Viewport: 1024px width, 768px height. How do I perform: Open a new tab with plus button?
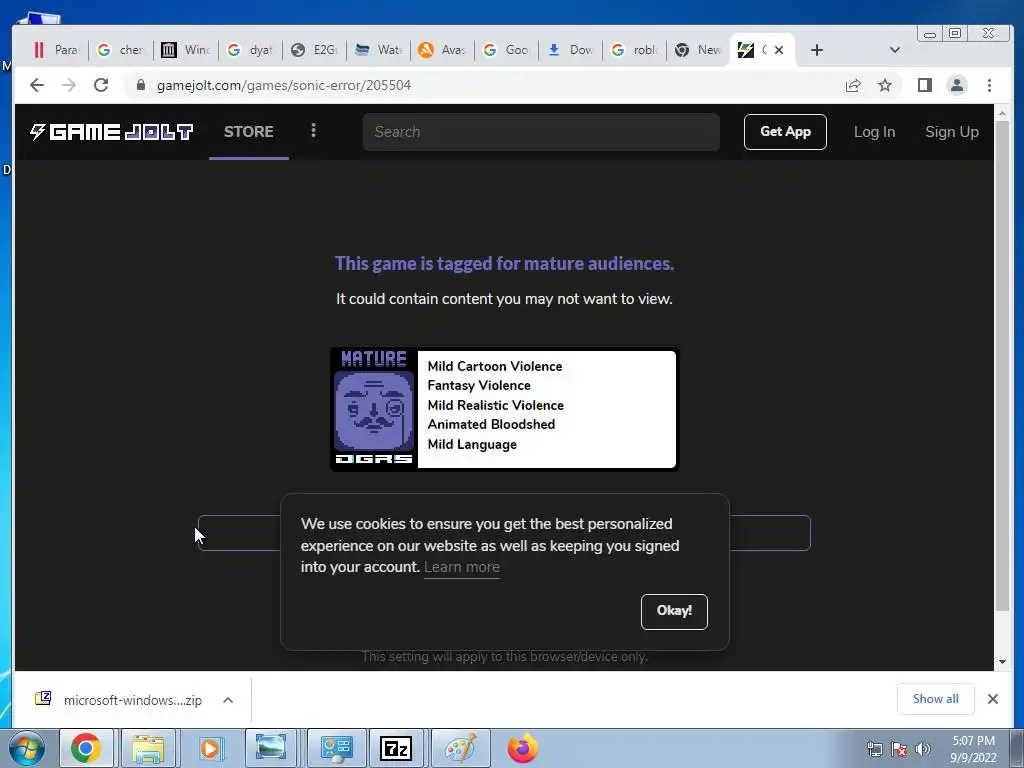coord(817,50)
